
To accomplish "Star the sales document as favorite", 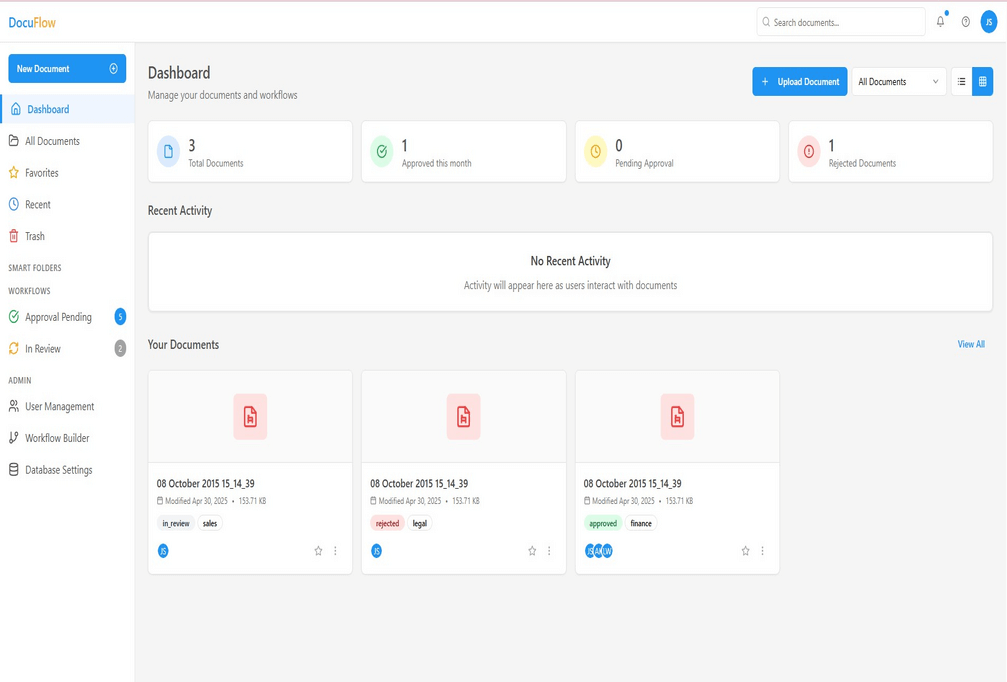I will [x=318, y=551].
